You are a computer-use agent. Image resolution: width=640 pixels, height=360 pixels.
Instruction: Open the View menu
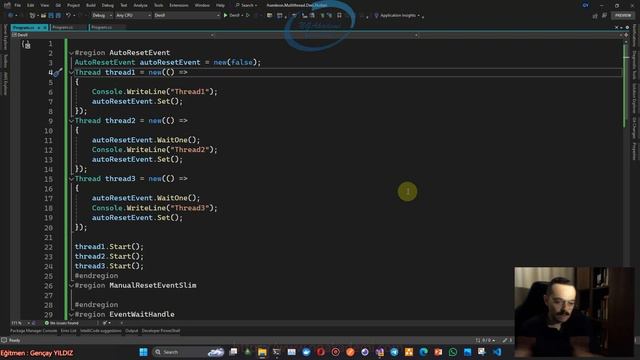[44, 5]
